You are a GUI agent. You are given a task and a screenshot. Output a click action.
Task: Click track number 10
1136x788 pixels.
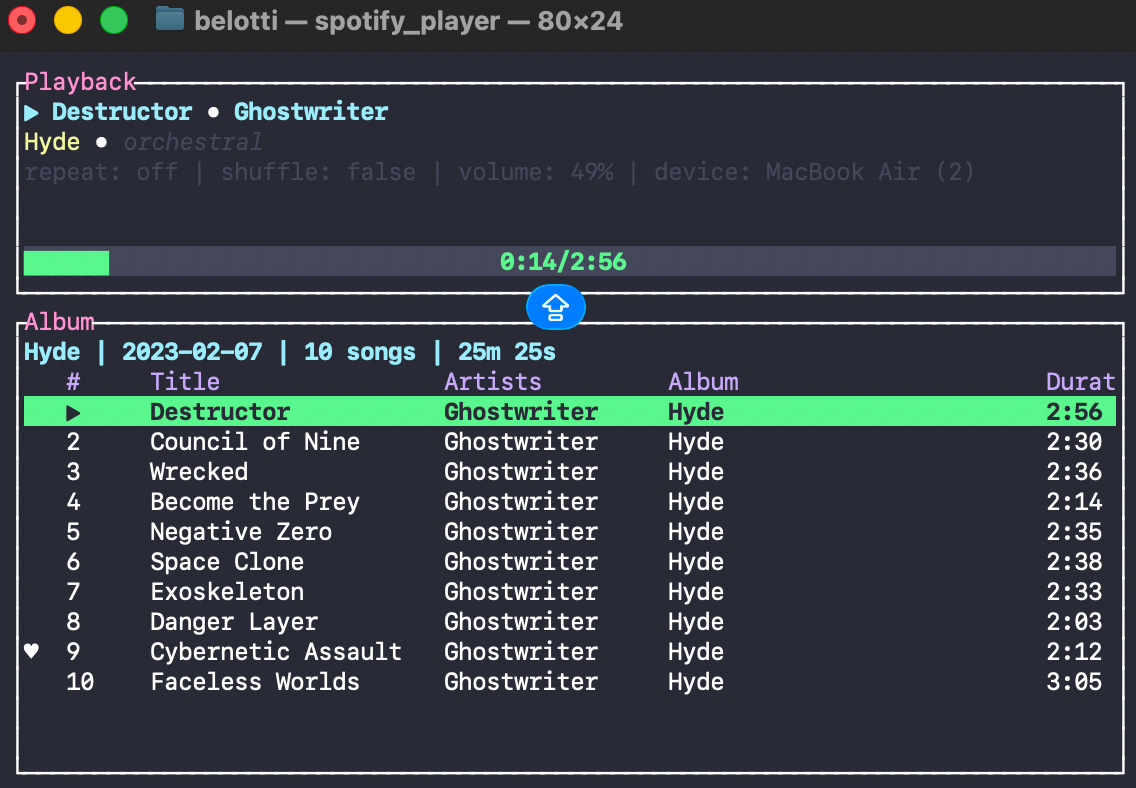[80, 682]
